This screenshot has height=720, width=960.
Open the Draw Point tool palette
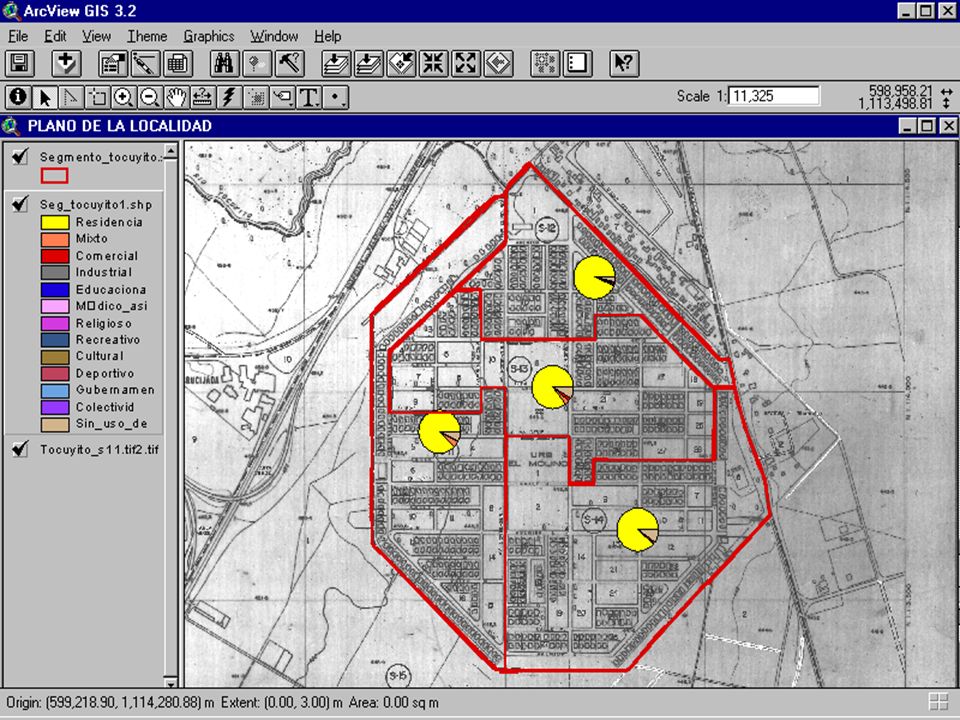336,97
